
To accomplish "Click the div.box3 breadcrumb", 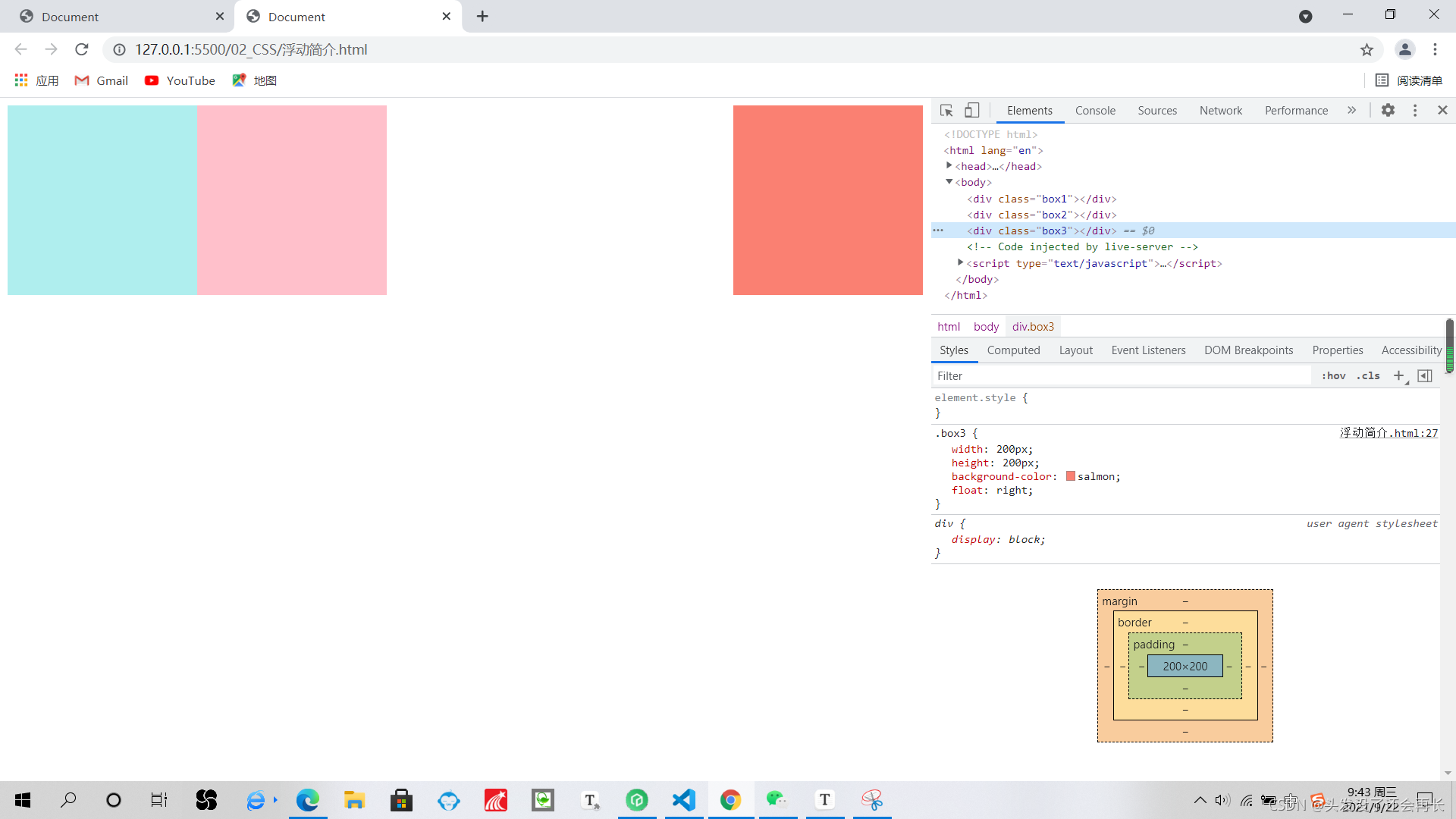I will click(x=1033, y=327).
